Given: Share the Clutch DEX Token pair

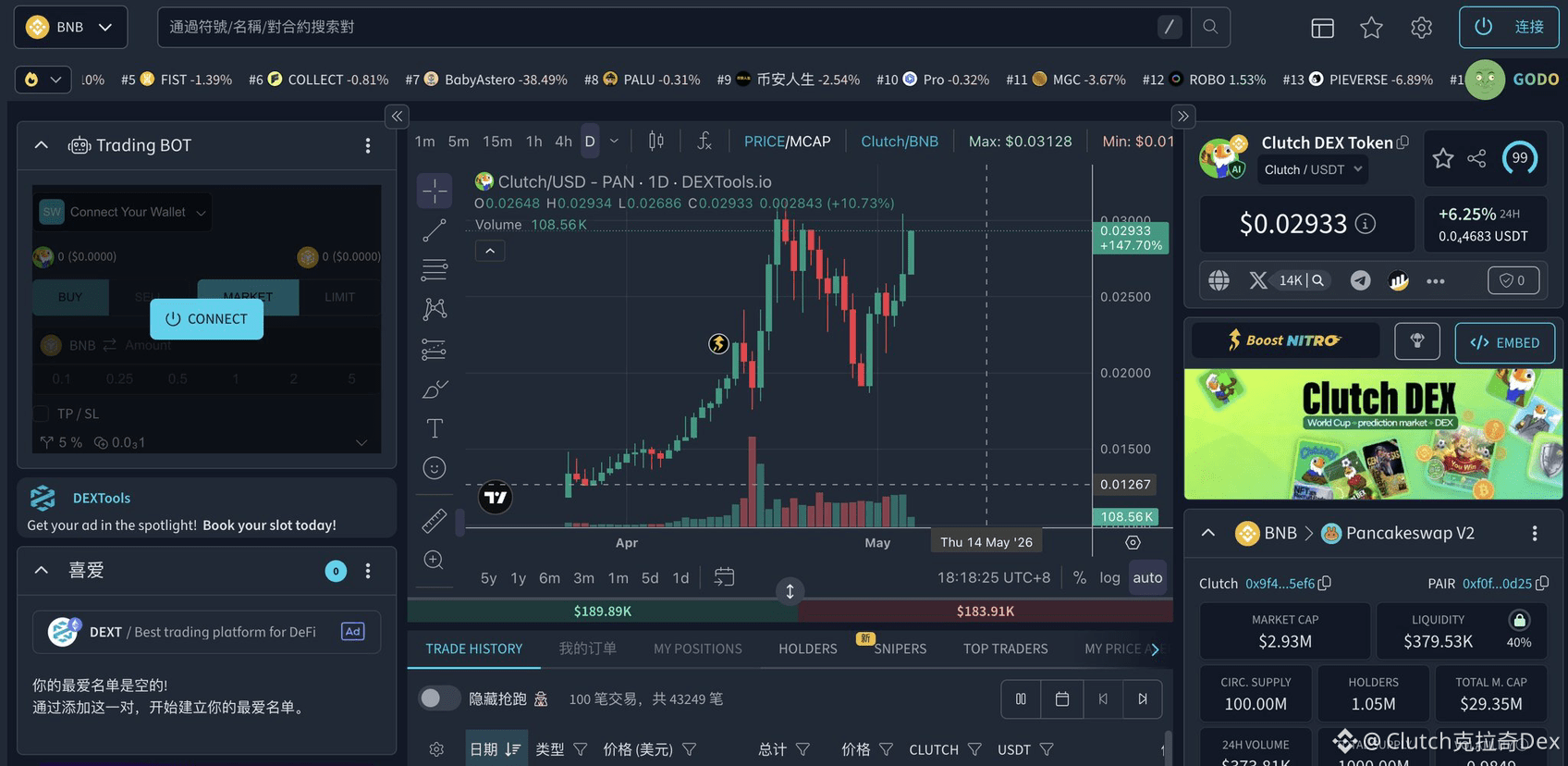Looking at the screenshot, I should 1477,158.
